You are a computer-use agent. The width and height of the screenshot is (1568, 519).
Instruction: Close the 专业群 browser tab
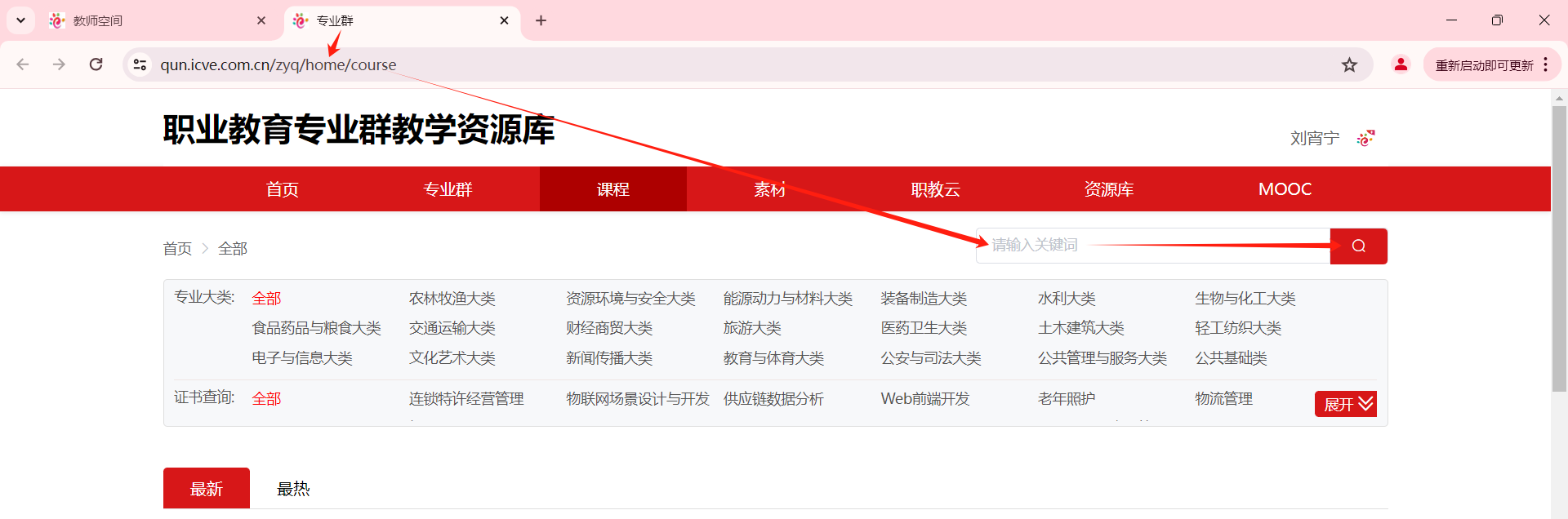(505, 20)
